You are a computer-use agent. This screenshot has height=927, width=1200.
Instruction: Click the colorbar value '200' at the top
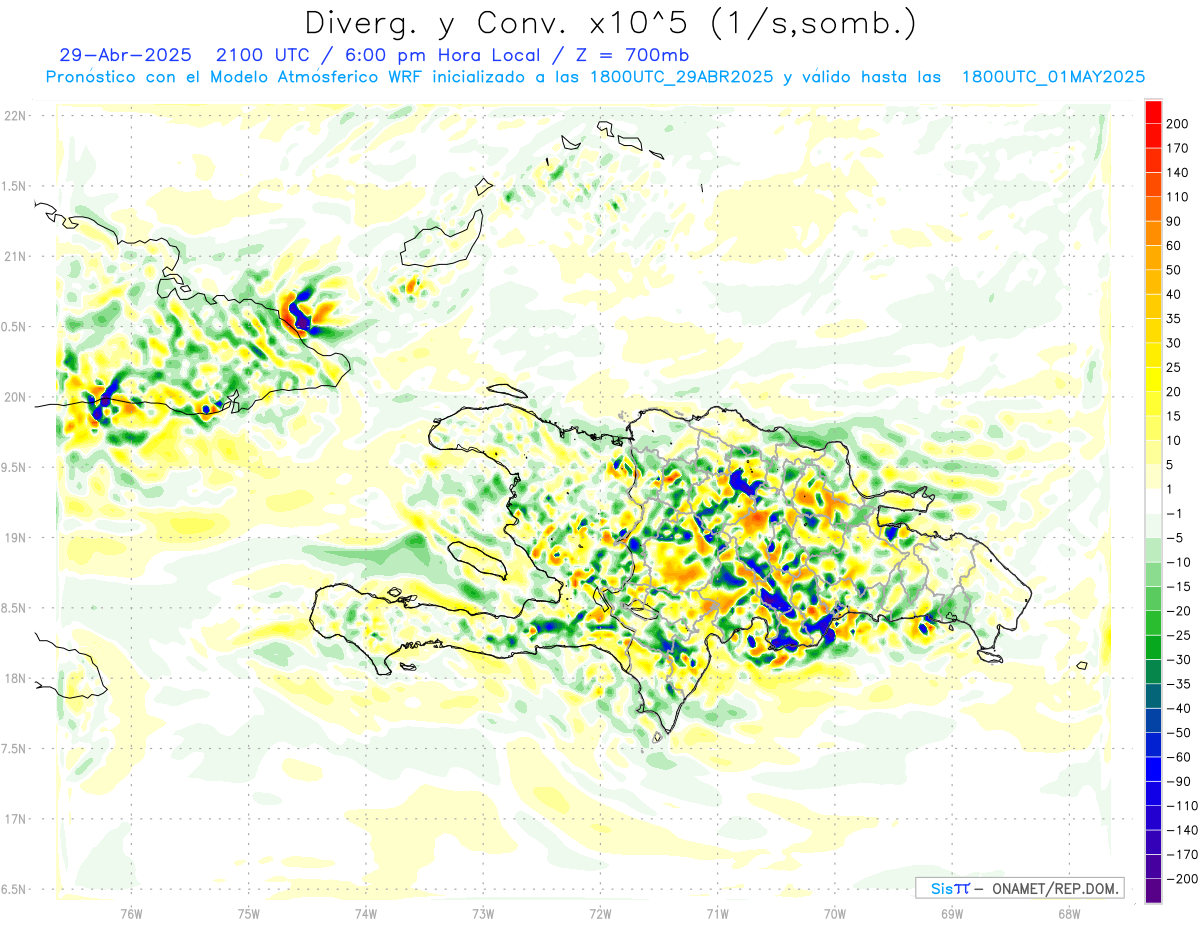[1179, 124]
